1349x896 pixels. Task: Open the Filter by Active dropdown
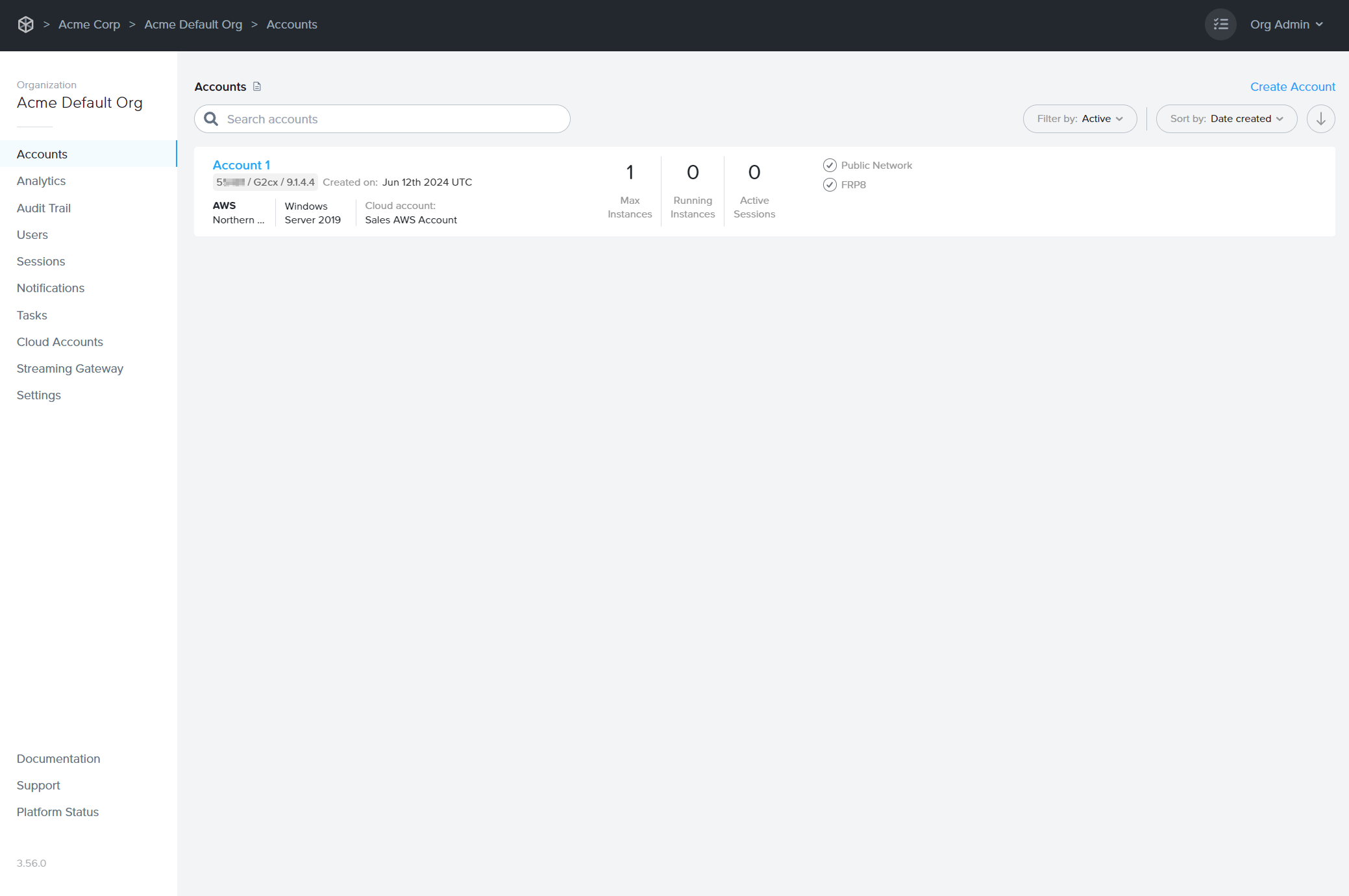click(x=1080, y=118)
